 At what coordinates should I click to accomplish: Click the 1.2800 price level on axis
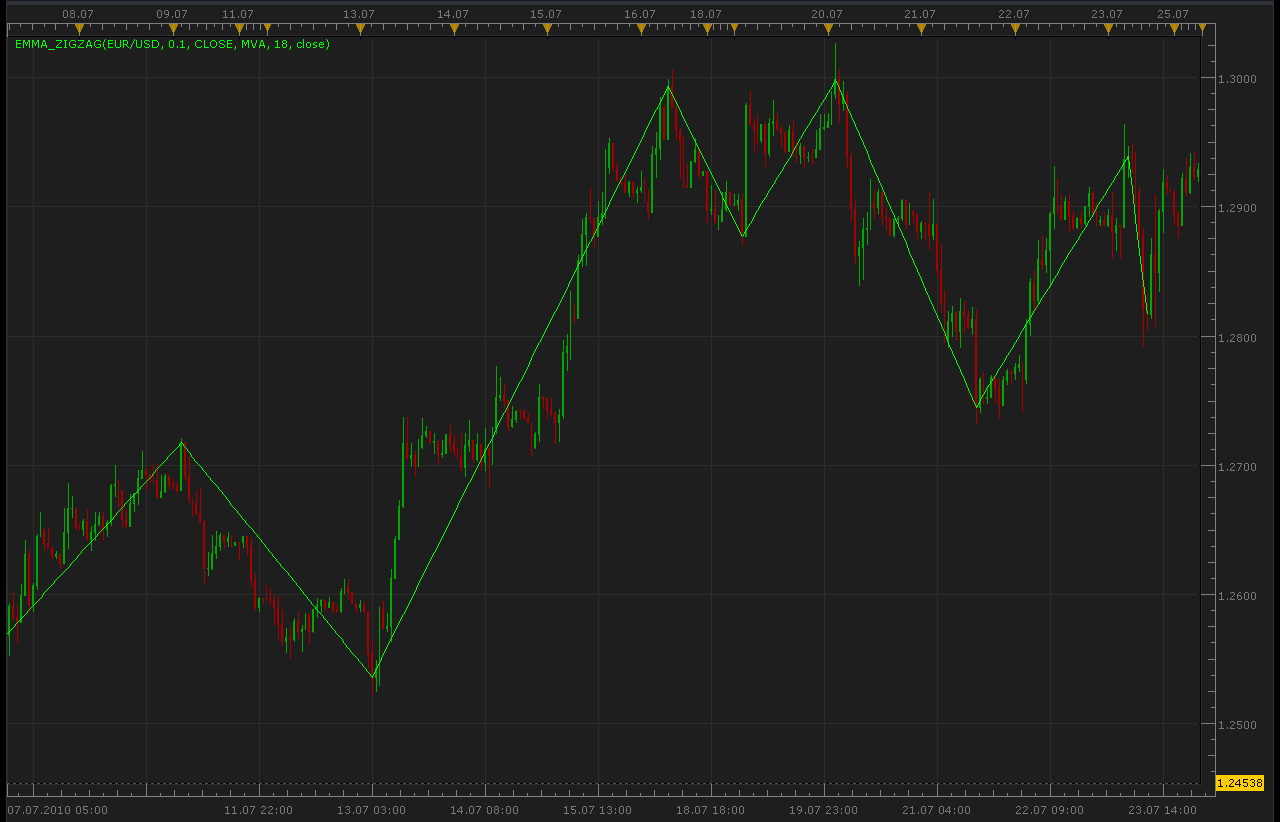point(1237,338)
